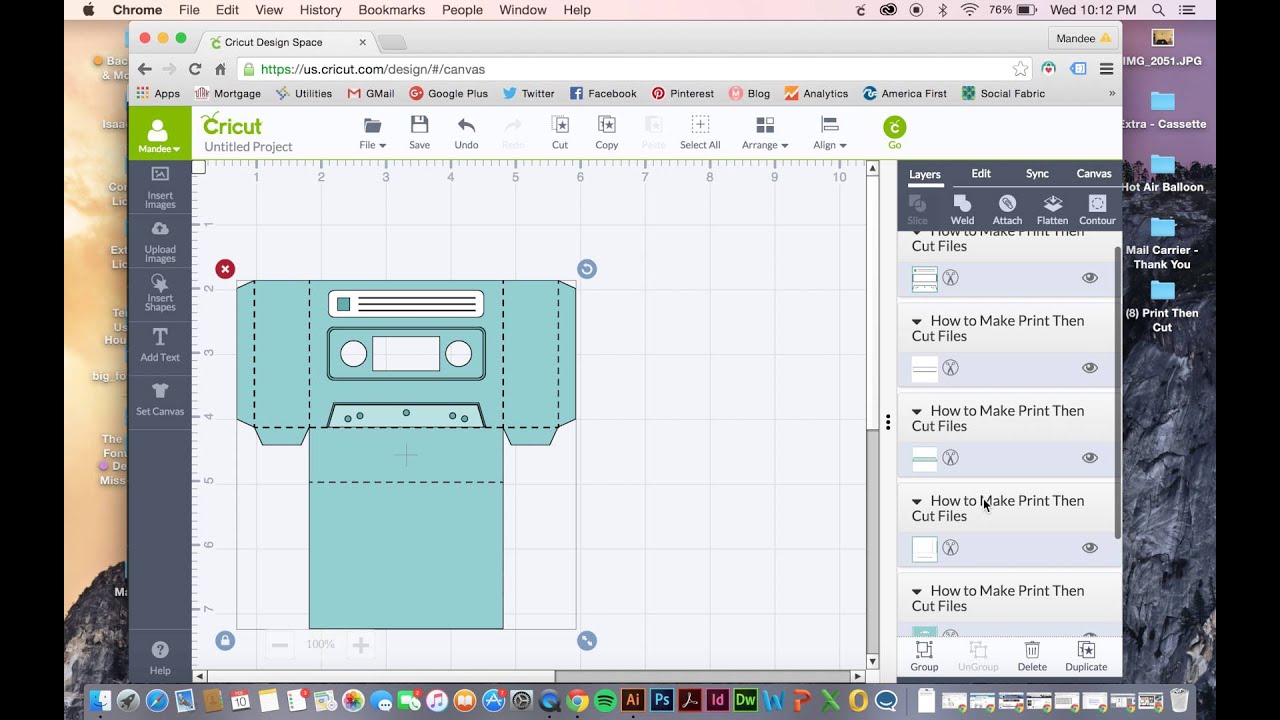
Task: Zoom out with the minus button
Action: (280, 645)
